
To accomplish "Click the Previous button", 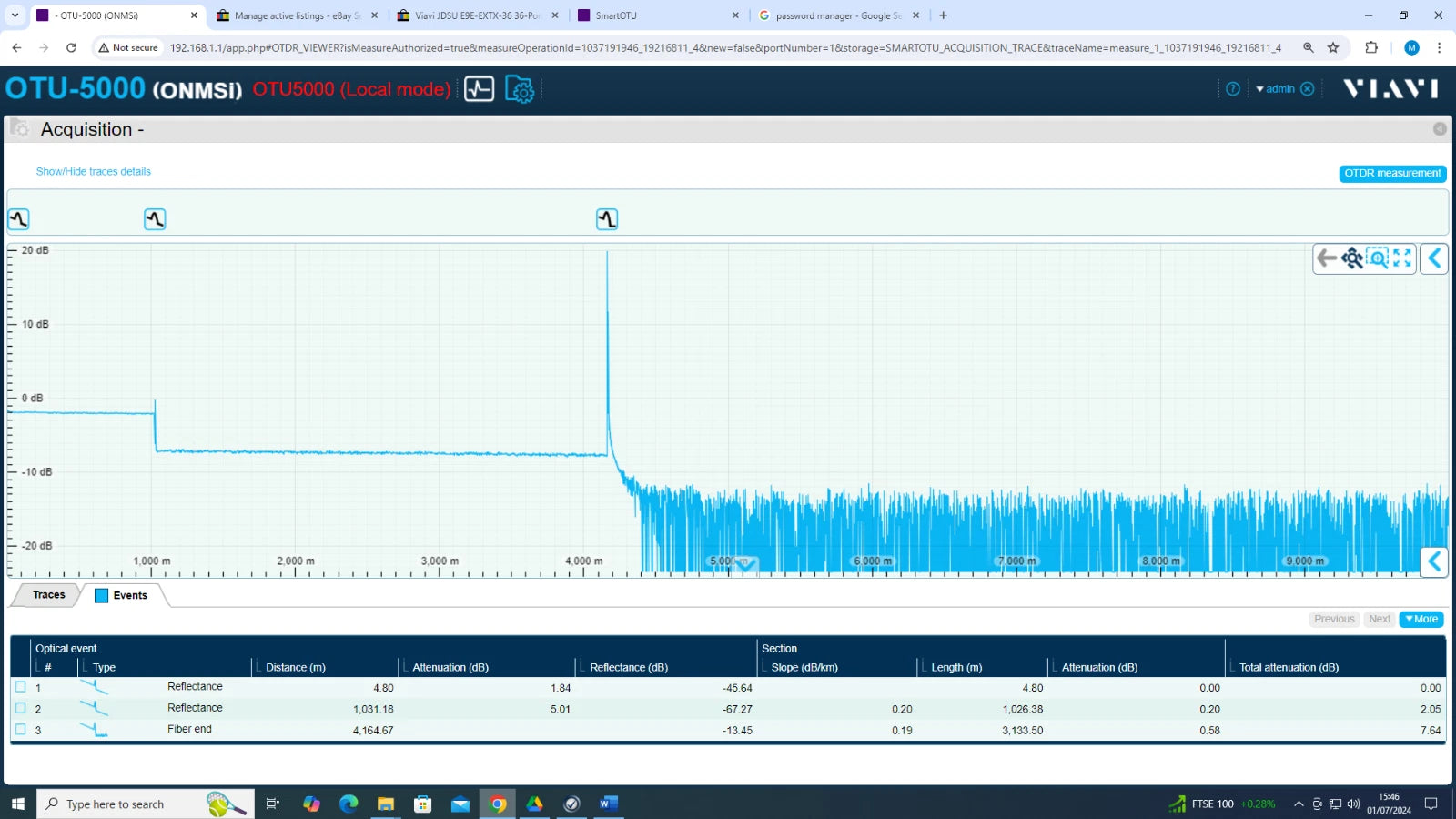I will (1334, 619).
